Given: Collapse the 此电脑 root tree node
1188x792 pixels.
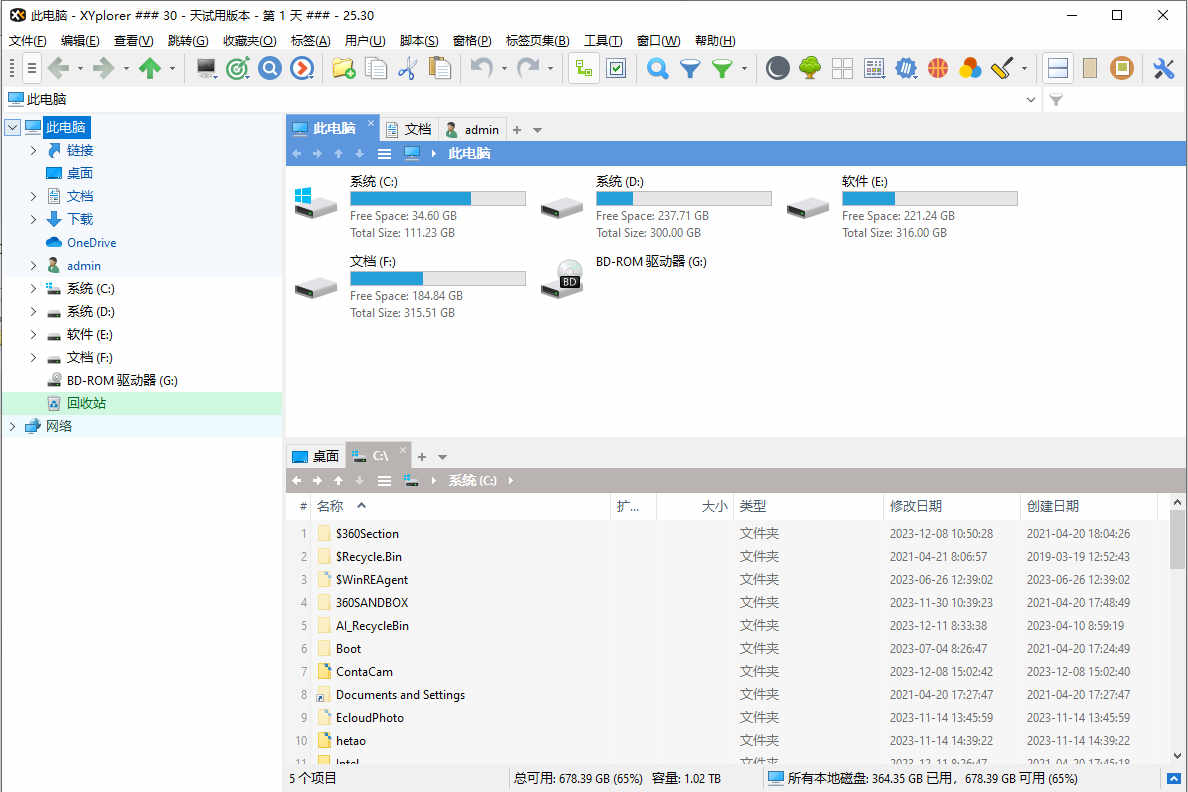Looking at the screenshot, I should (x=12, y=128).
